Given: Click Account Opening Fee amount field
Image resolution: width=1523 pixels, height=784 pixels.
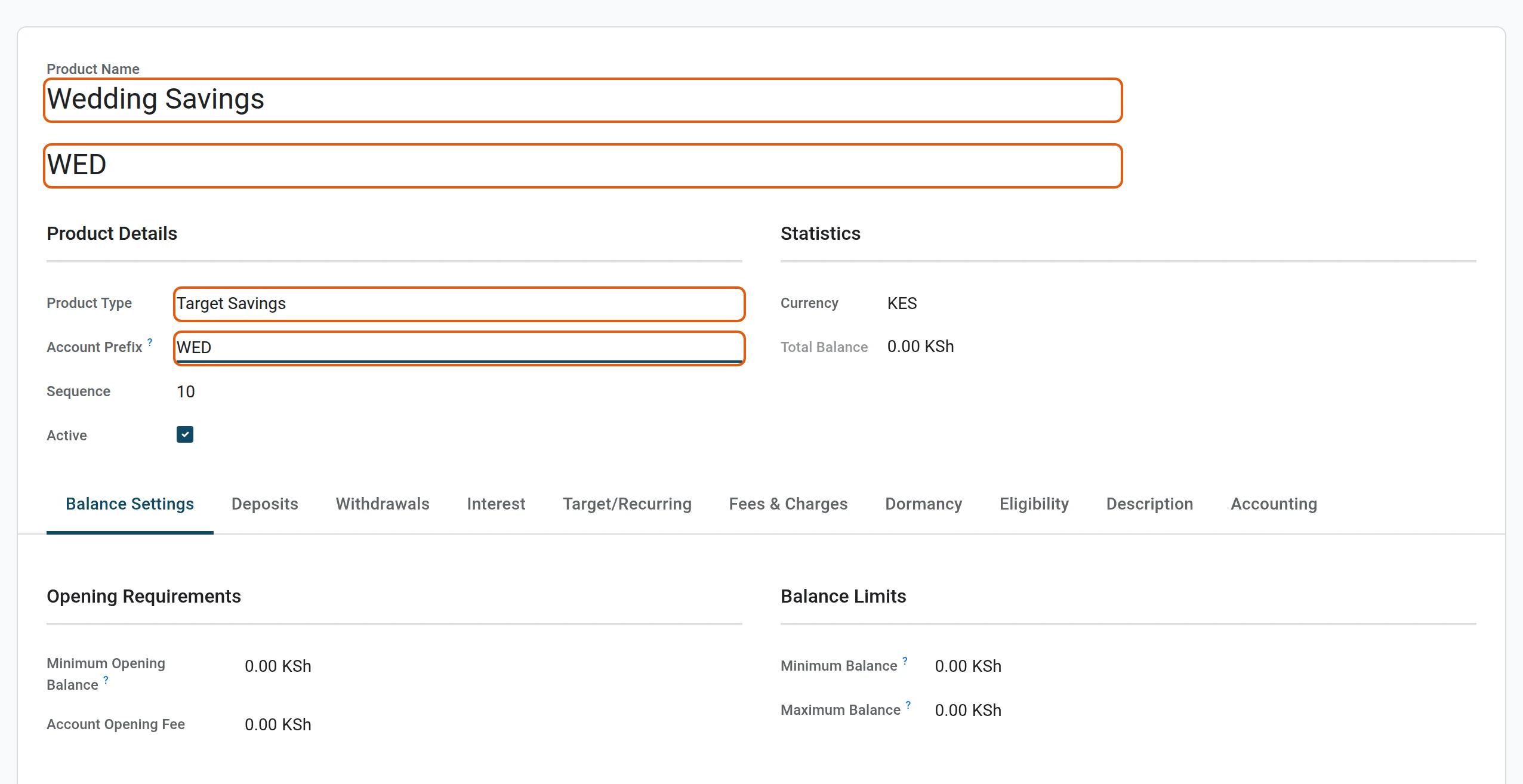Looking at the screenshot, I should tap(278, 724).
